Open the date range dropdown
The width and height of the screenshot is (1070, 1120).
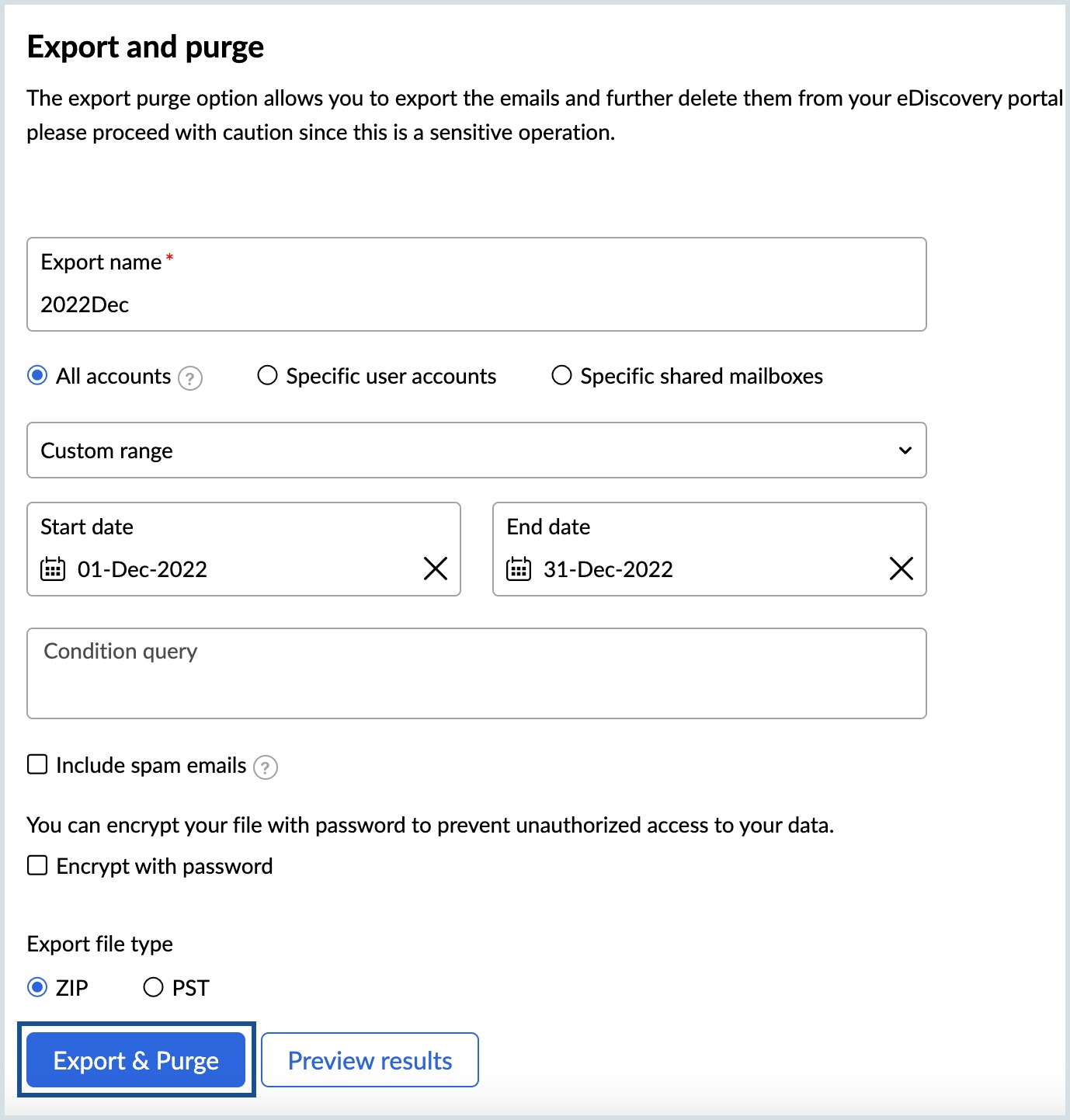[476, 450]
